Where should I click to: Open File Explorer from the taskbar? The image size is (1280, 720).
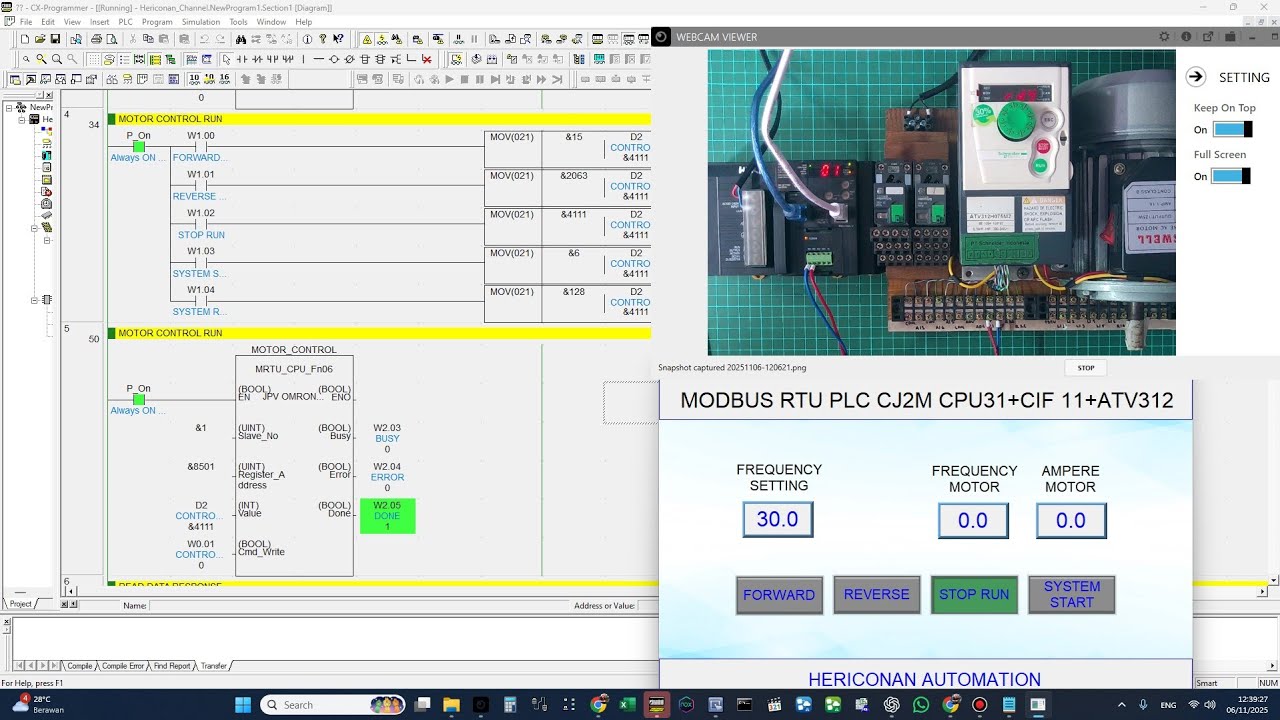451,705
